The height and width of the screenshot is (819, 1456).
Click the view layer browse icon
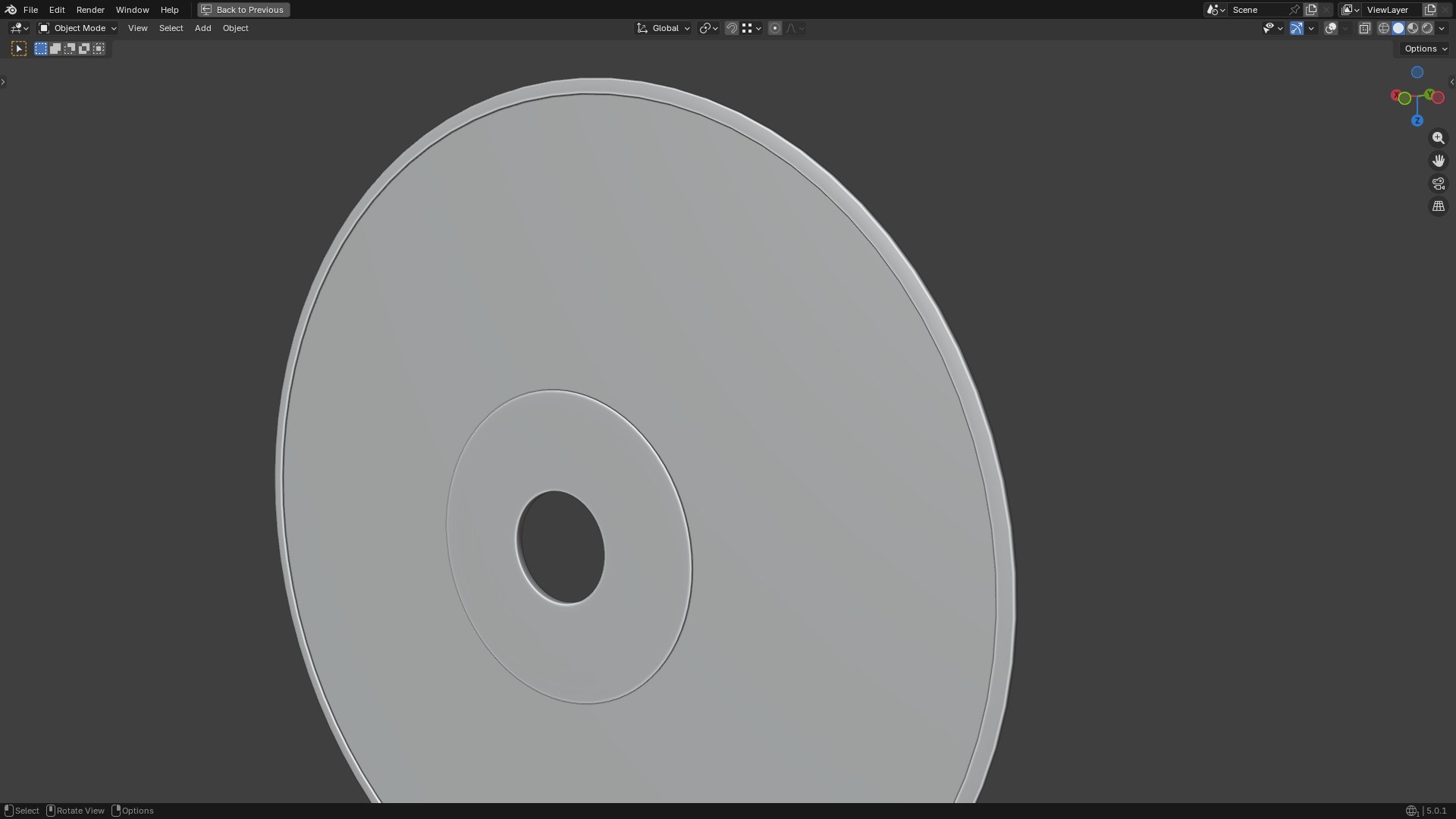1350,10
